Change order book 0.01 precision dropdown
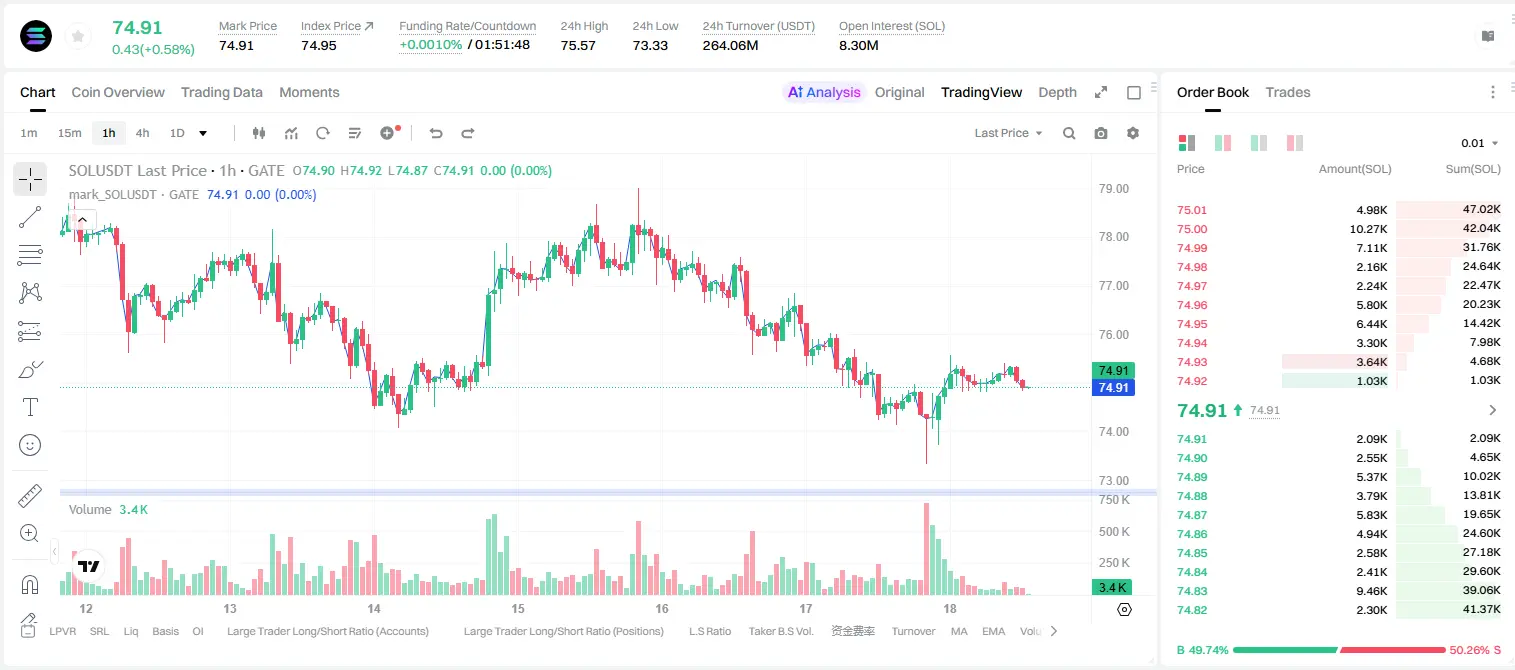 click(1480, 143)
